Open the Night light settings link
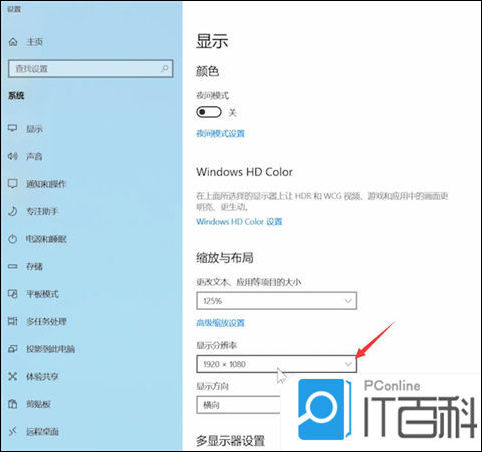 (220, 134)
